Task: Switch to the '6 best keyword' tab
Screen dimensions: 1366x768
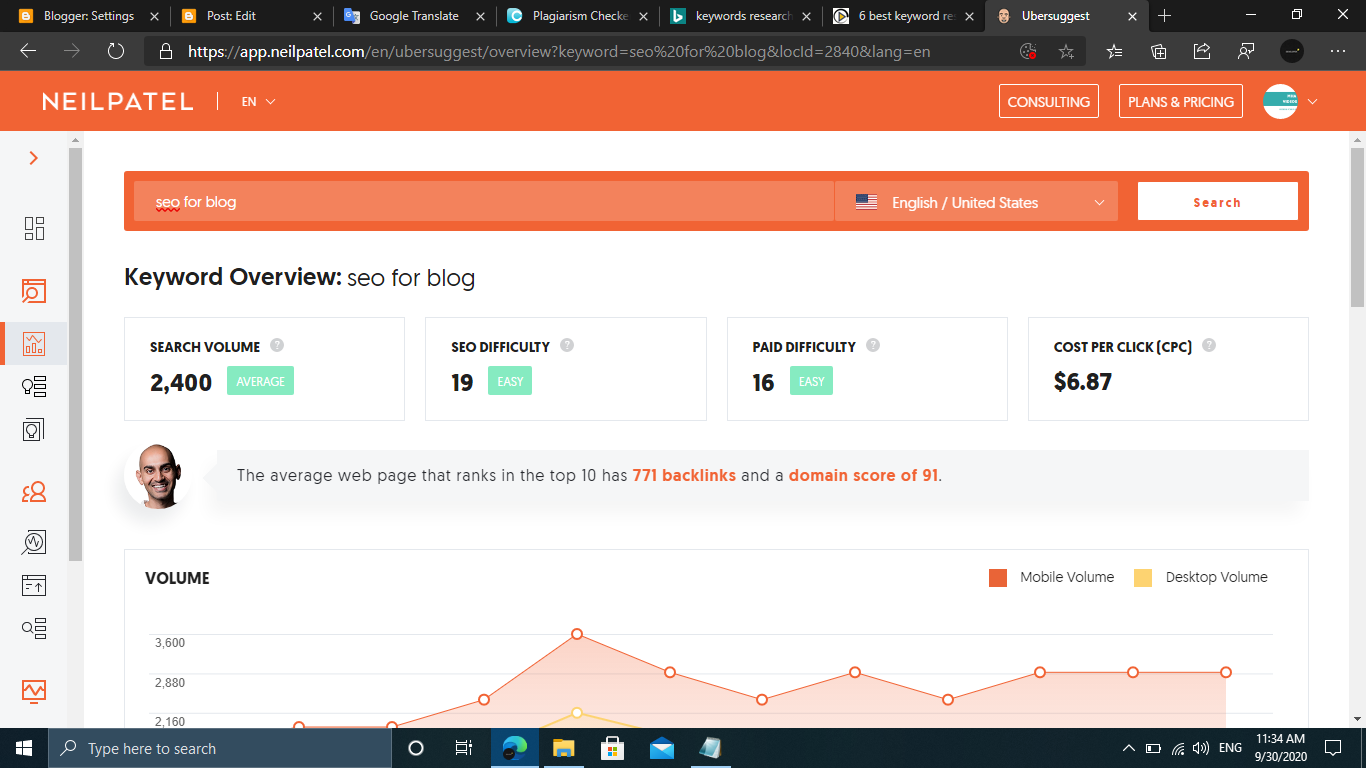Action: coord(903,16)
